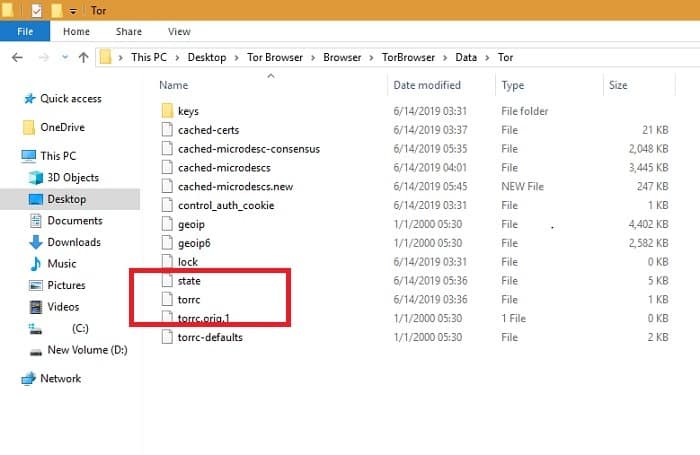Click the cached-microdesc-consensus file icon
The height and width of the screenshot is (455, 700).
167,149
